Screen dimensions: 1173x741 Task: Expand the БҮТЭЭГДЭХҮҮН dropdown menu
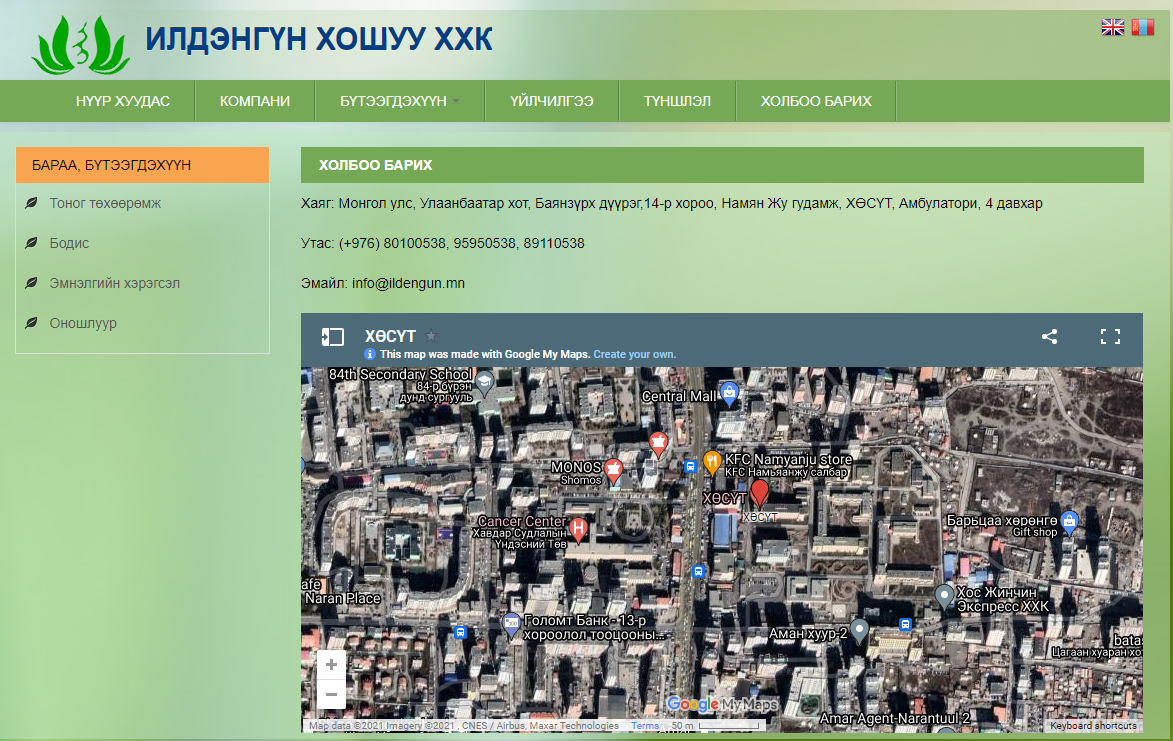click(x=400, y=101)
